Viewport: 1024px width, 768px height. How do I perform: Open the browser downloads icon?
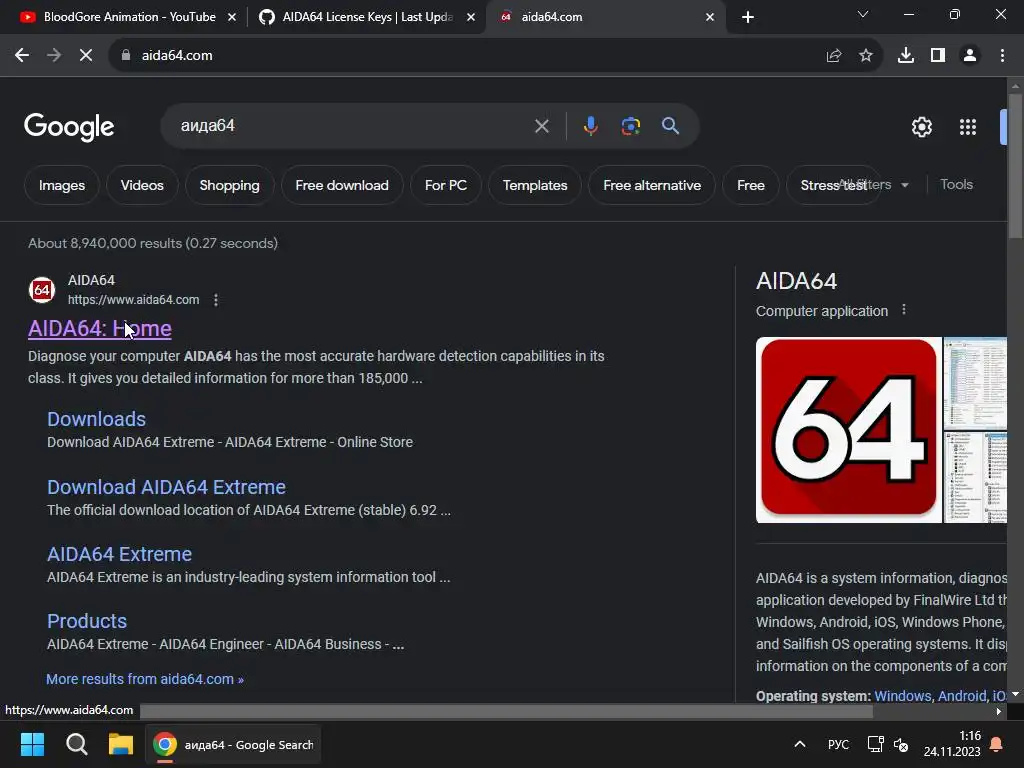[x=906, y=56]
